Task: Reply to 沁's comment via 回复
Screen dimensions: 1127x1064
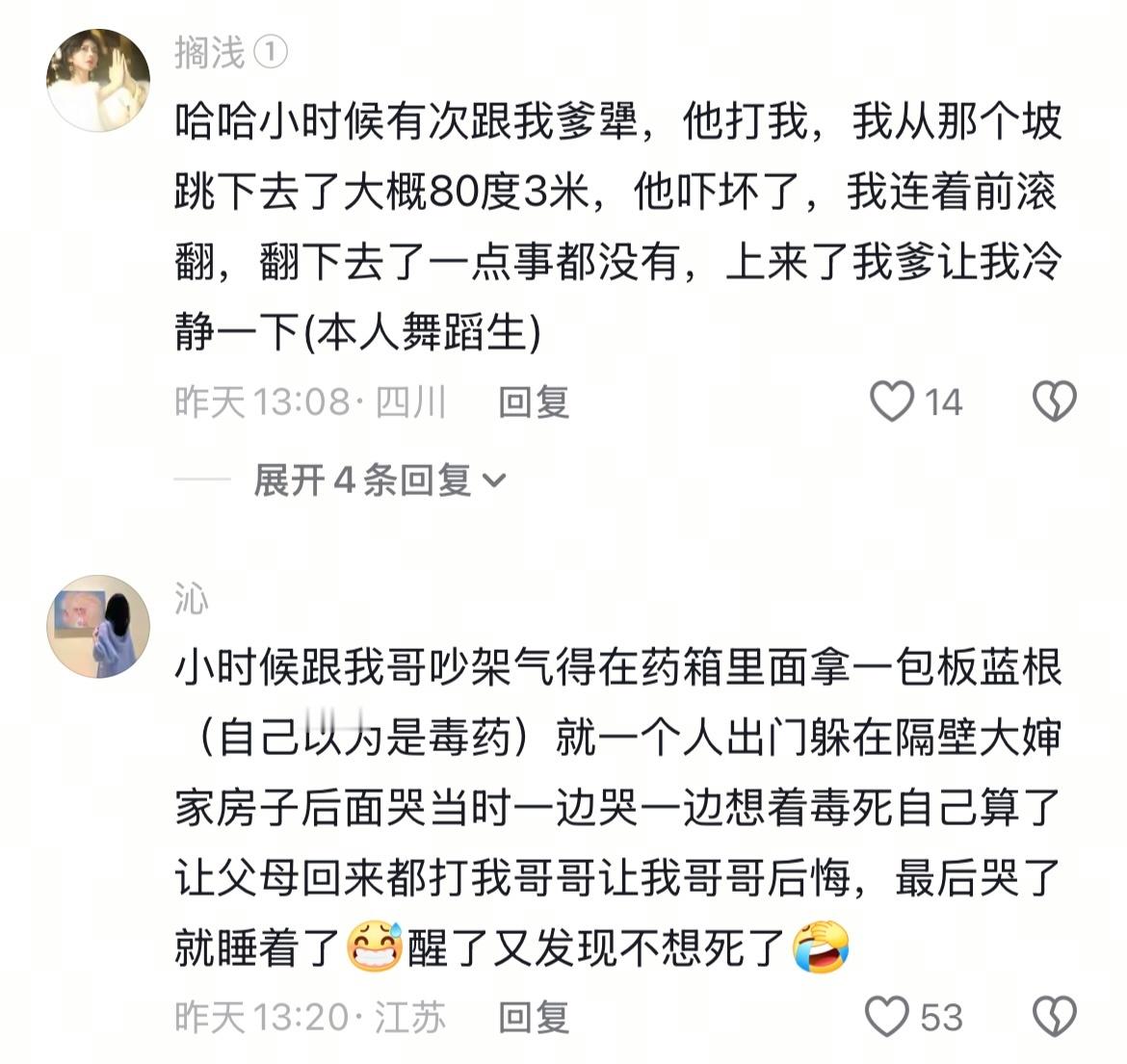Action: [x=534, y=1017]
